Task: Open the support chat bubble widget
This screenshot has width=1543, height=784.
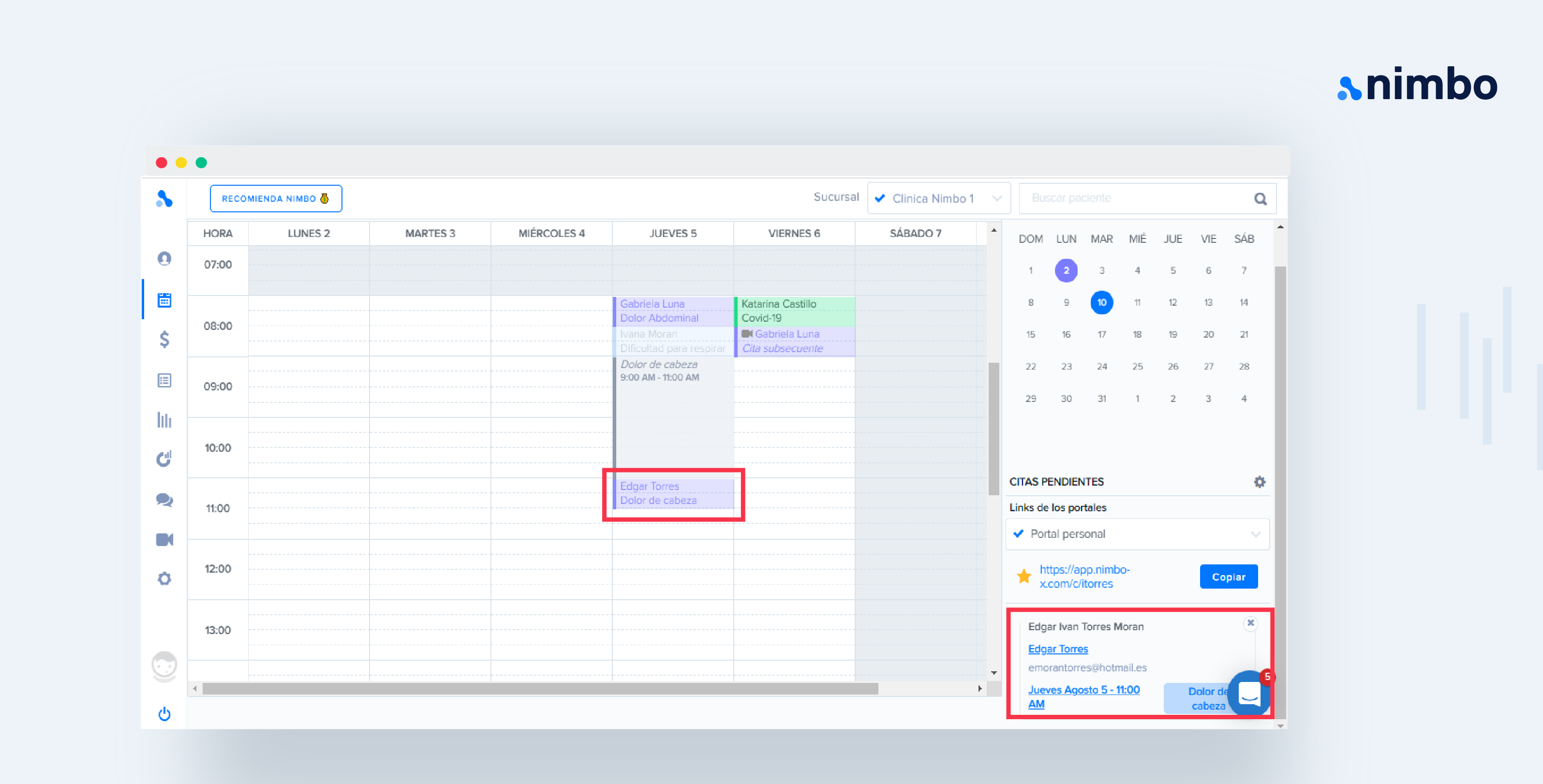Action: [x=1249, y=694]
